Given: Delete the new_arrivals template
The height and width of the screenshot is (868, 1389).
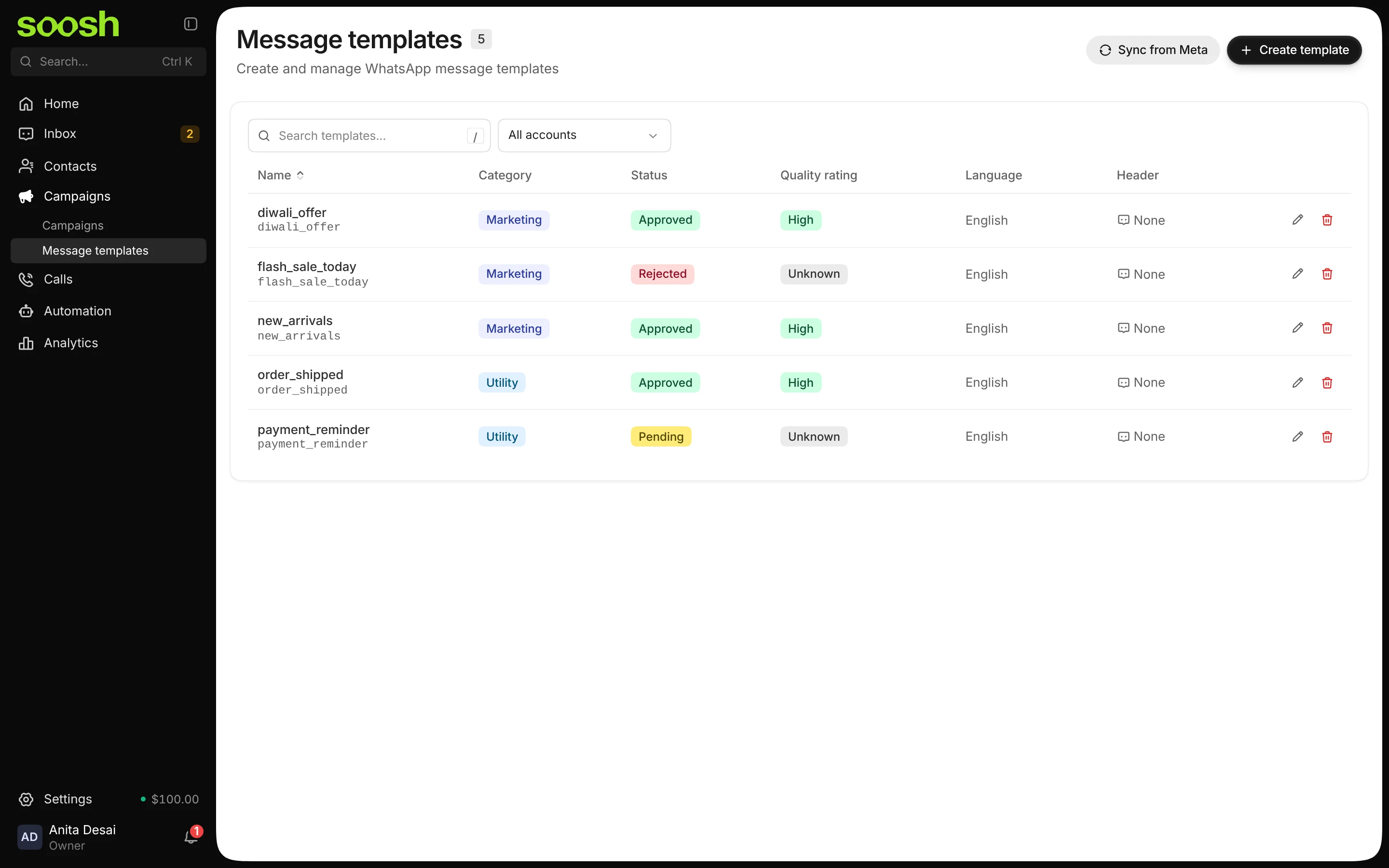Looking at the screenshot, I should (1327, 328).
